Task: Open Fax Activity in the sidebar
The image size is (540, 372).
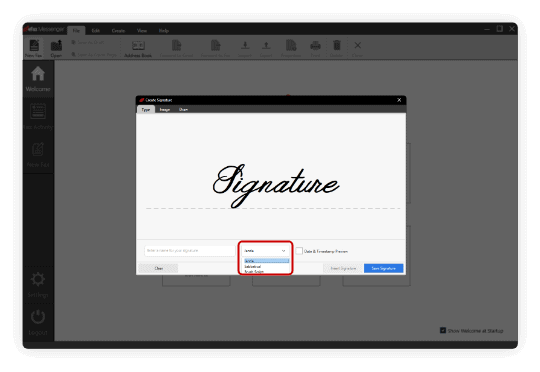Action: pos(38,116)
